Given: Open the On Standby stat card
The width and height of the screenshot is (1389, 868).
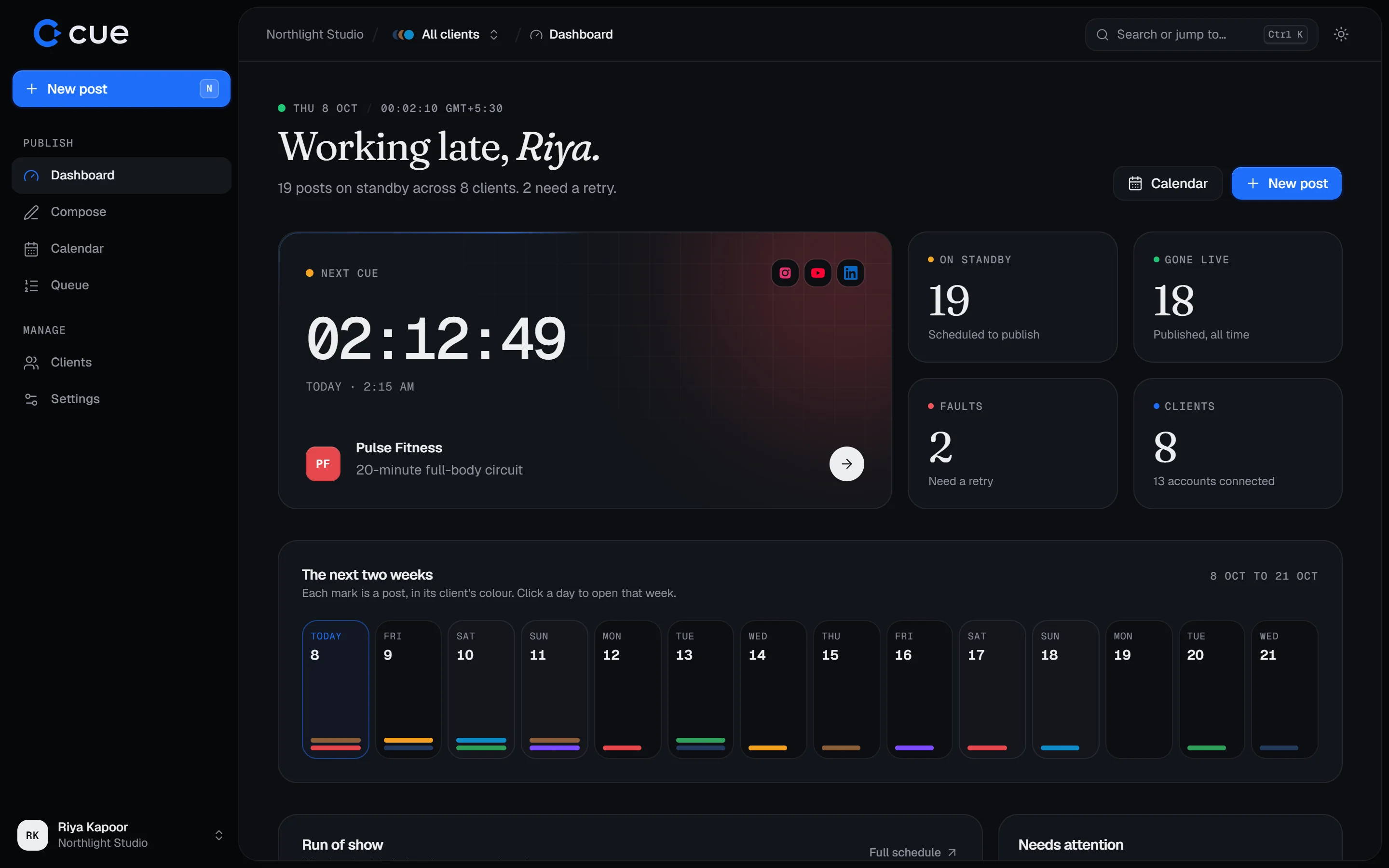Looking at the screenshot, I should point(1012,297).
